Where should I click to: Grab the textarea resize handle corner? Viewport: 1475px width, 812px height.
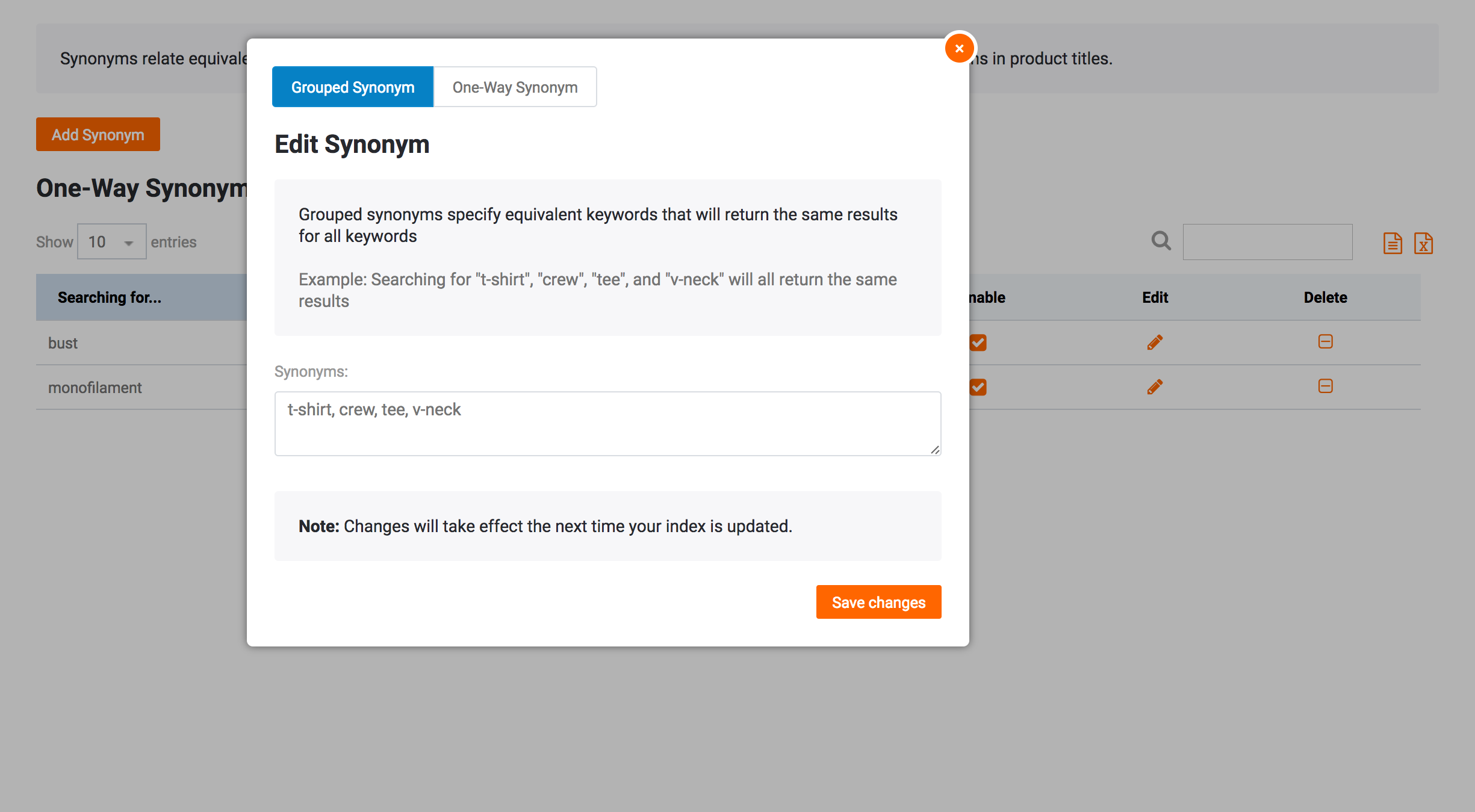935,450
